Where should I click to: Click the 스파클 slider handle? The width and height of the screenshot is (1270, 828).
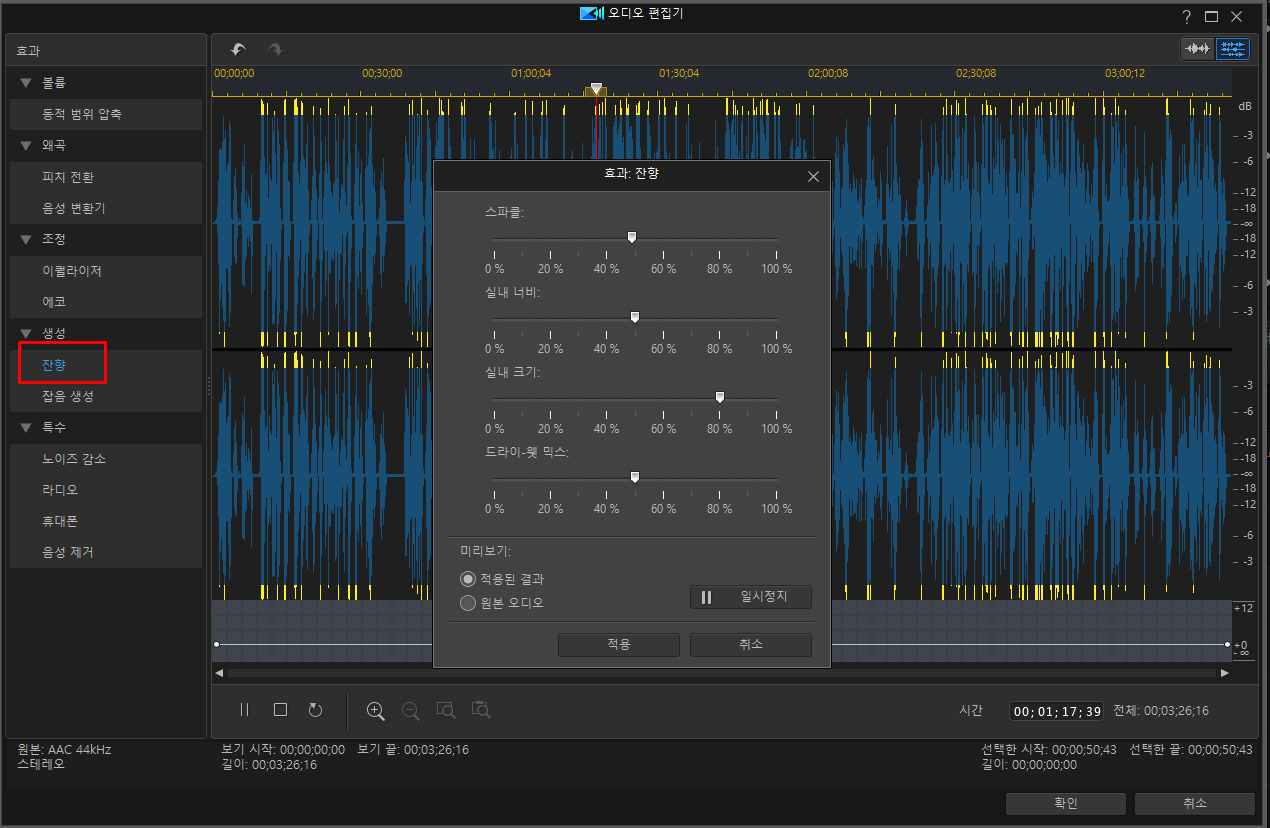click(x=632, y=238)
